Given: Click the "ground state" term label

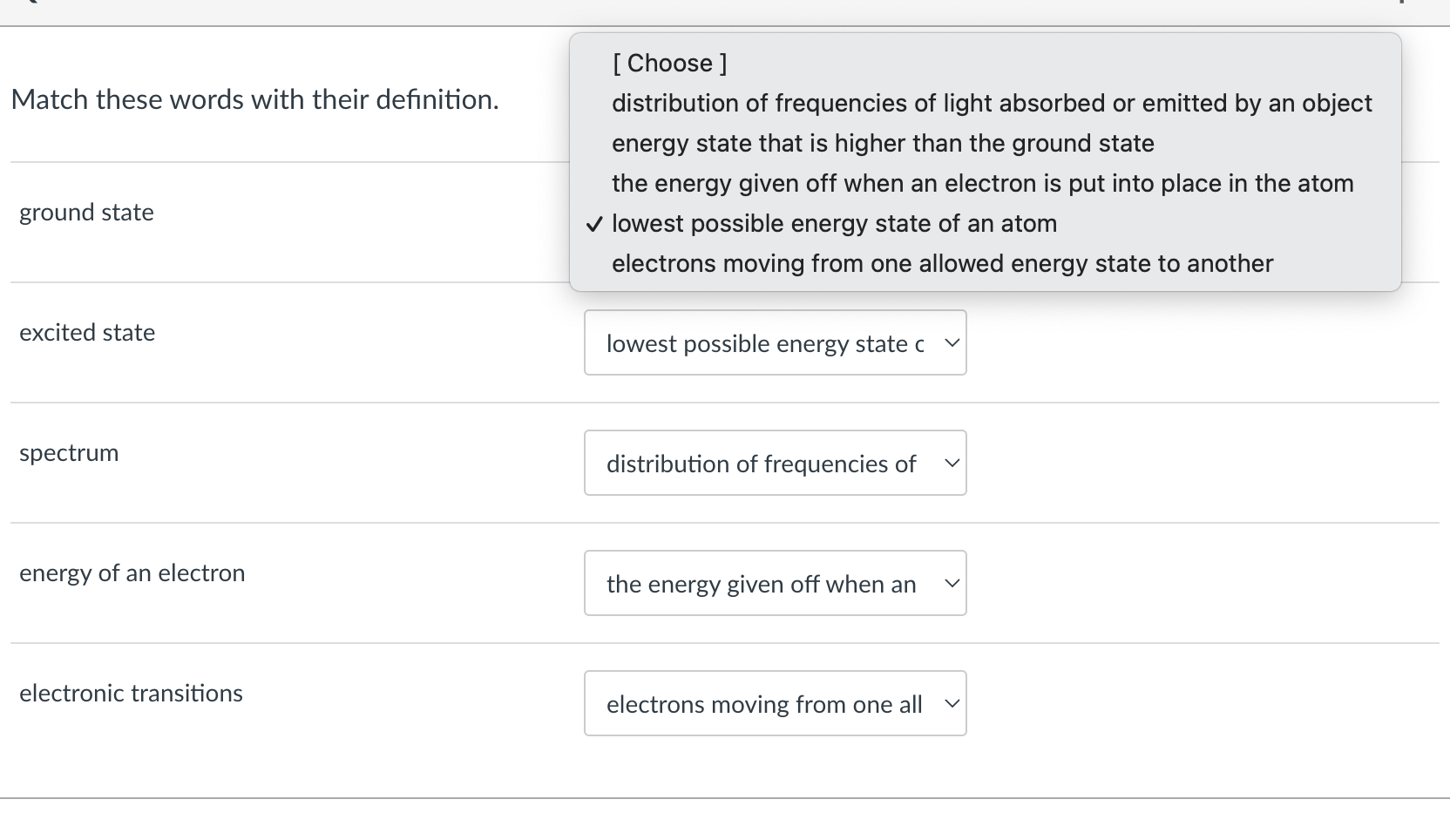Looking at the screenshot, I should point(85,212).
